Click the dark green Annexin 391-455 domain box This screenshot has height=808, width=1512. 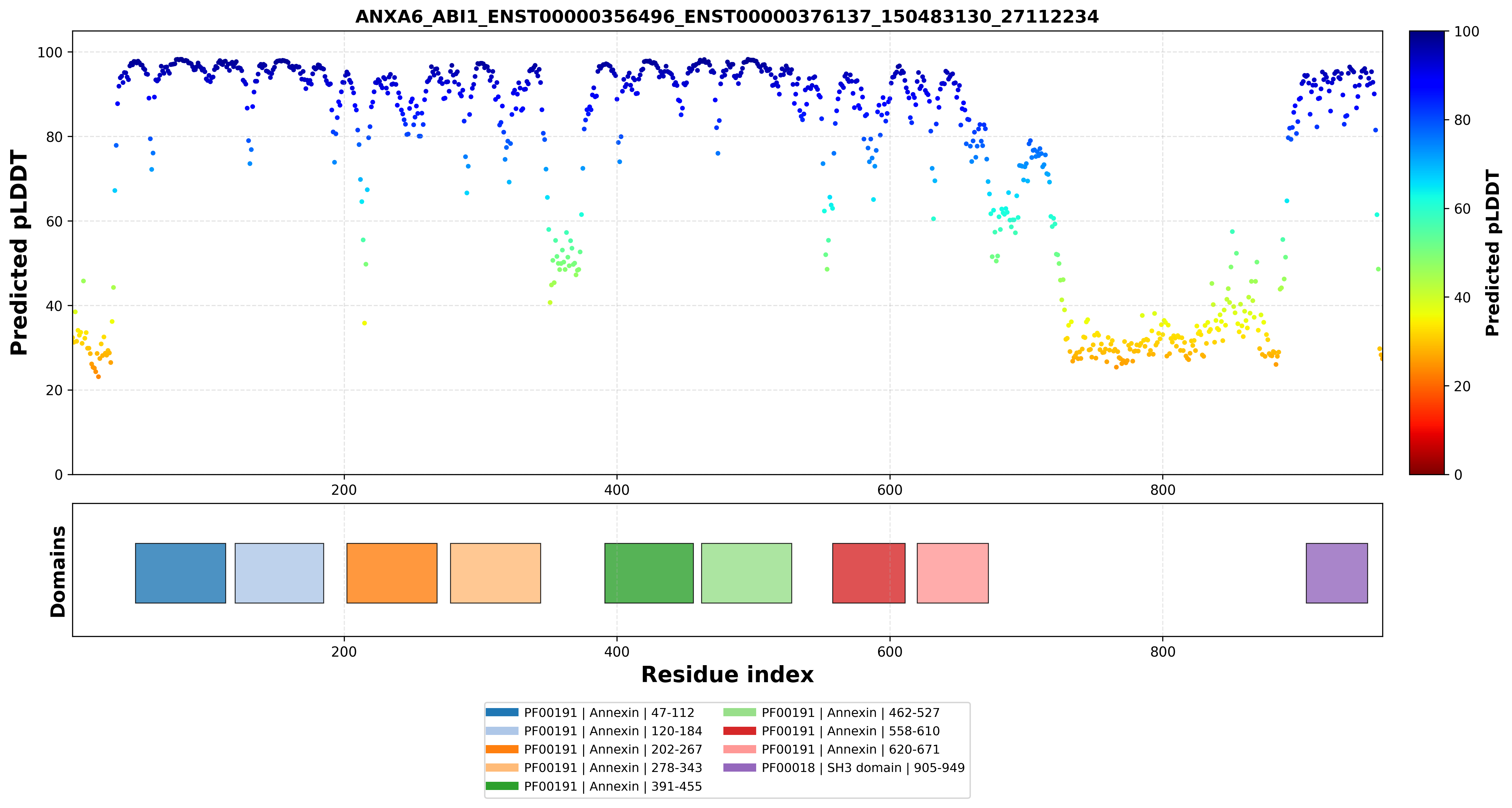(x=649, y=573)
